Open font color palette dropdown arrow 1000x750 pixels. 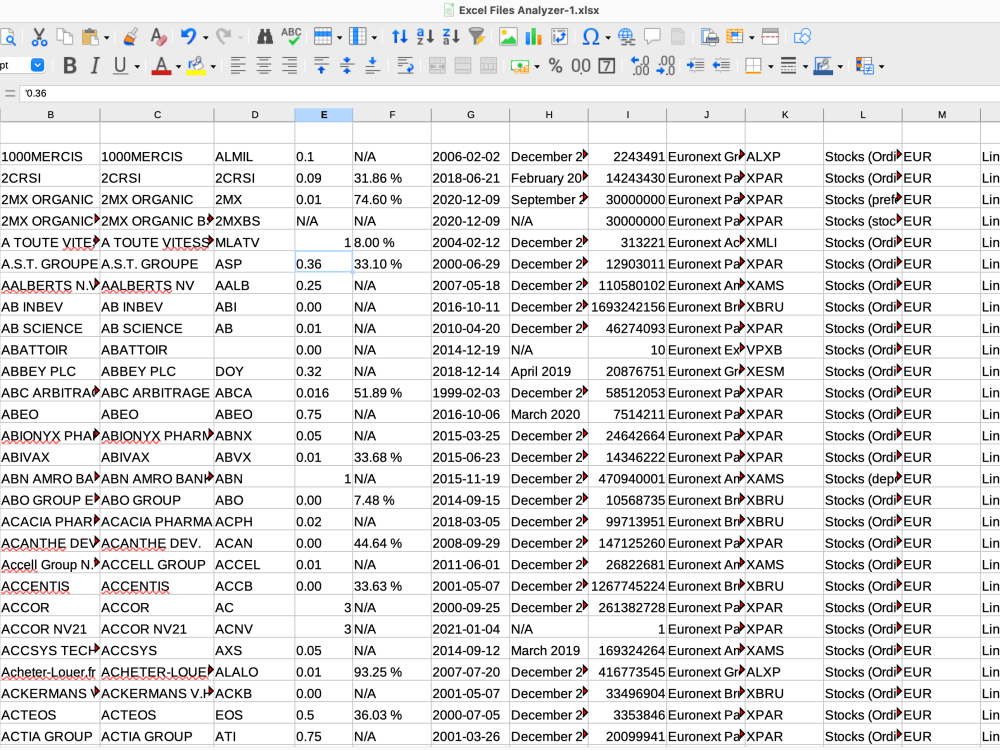178,66
